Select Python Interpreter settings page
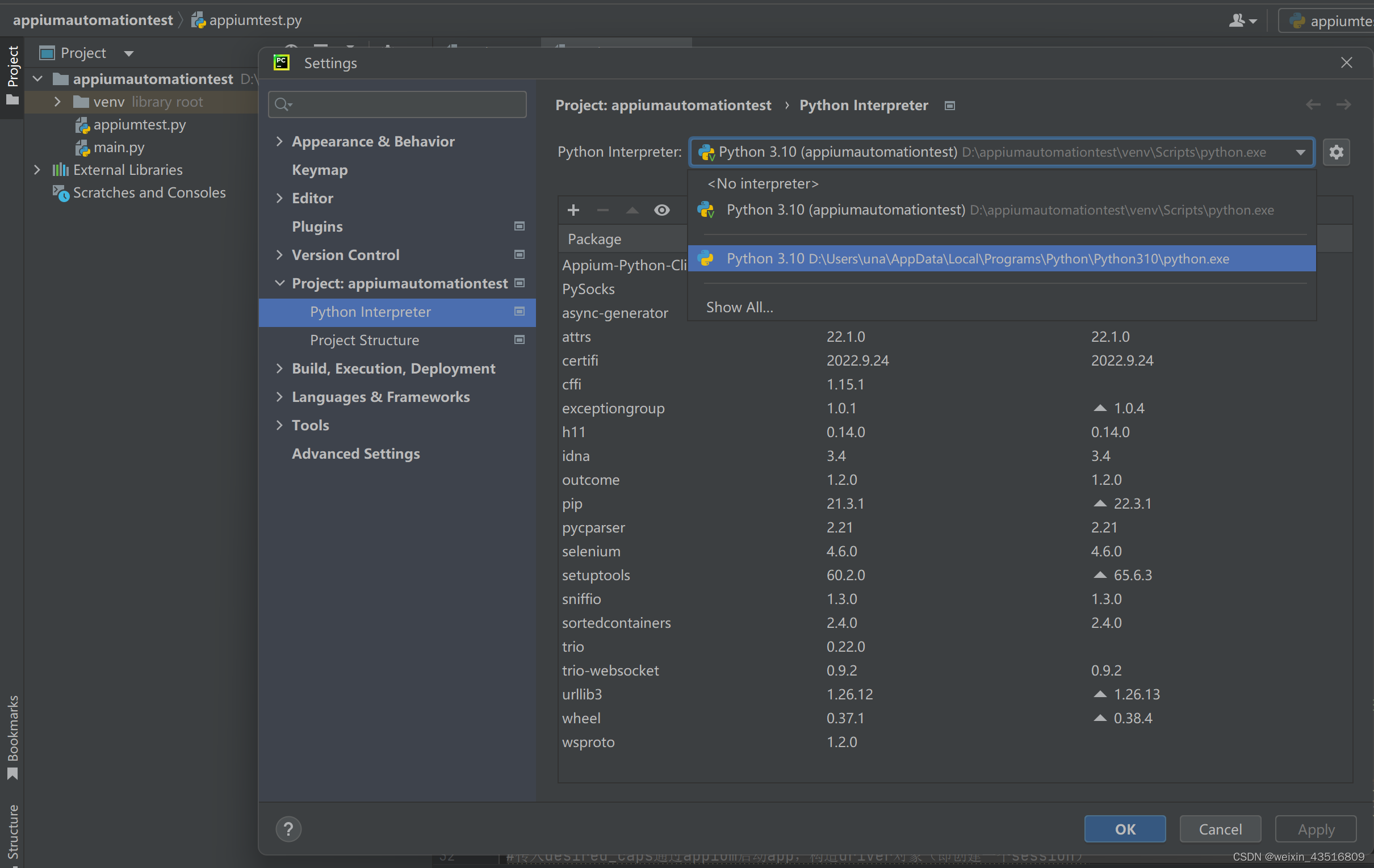 pos(370,311)
